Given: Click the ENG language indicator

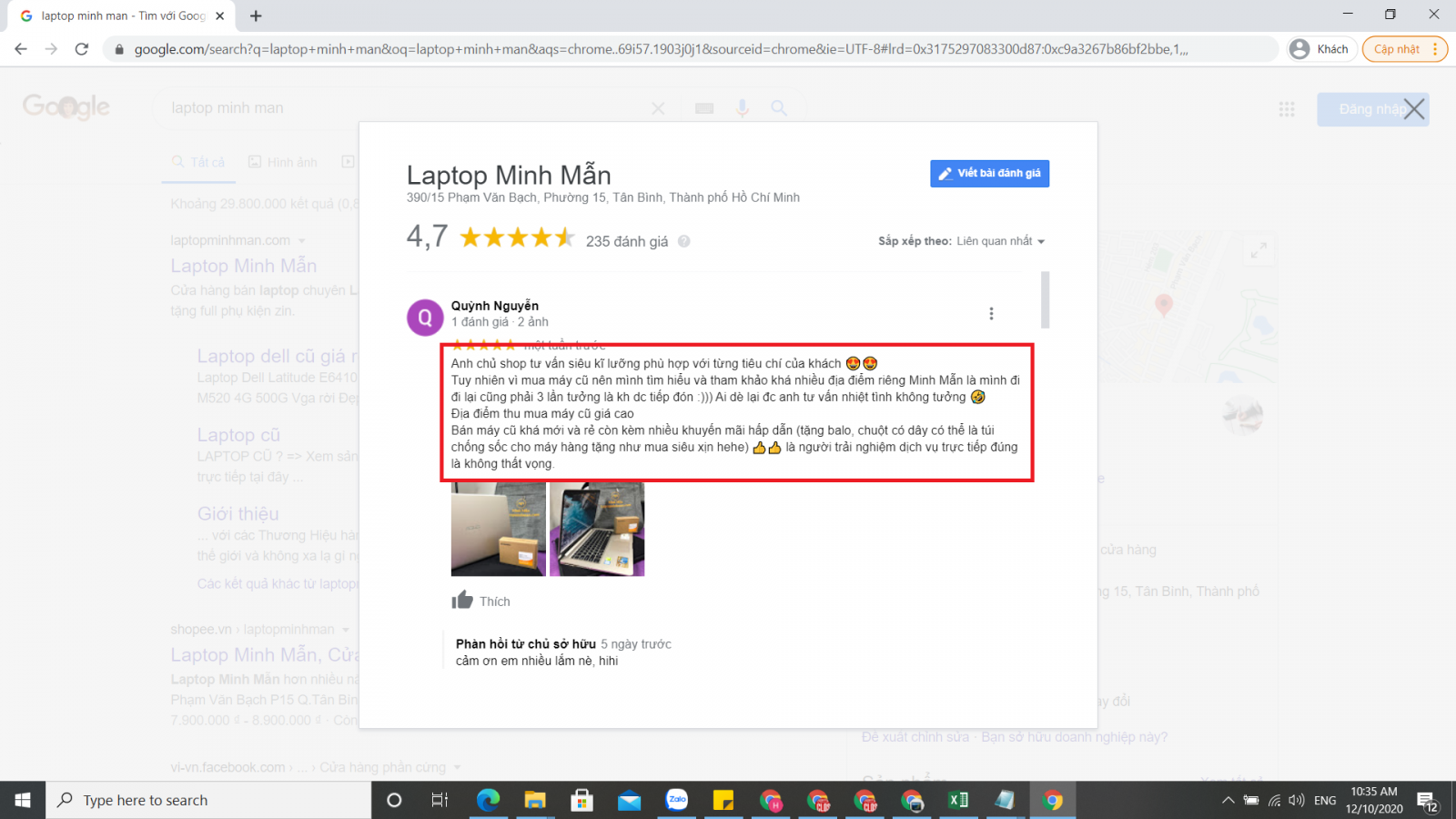Looking at the screenshot, I should tap(1325, 800).
